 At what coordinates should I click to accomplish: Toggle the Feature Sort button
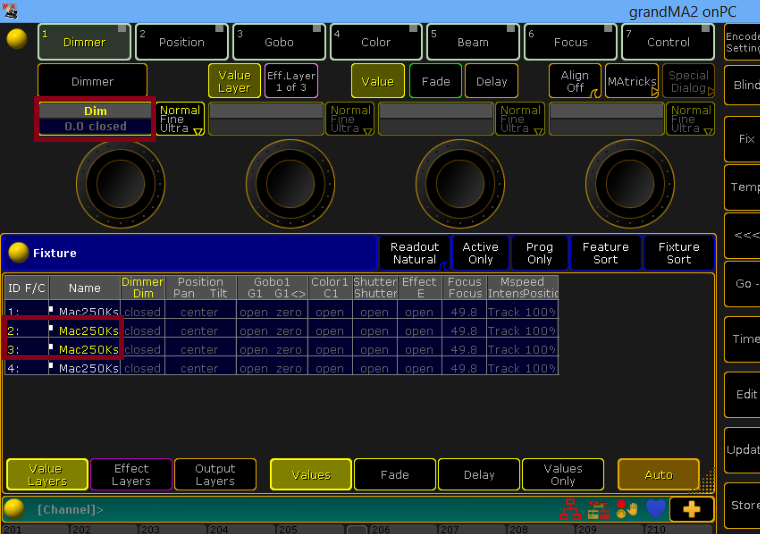(605, 252)
